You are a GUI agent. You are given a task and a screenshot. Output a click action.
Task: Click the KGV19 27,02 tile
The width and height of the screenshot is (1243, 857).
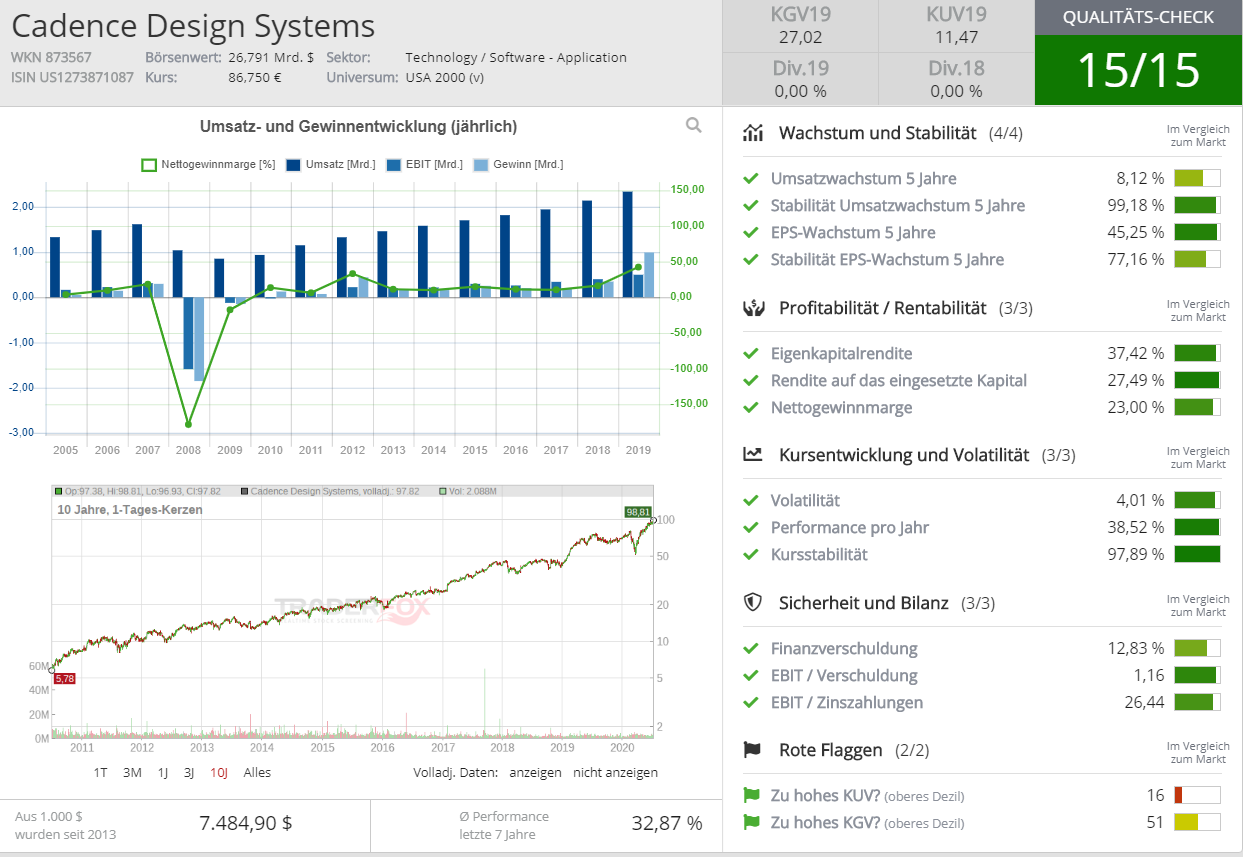[800, 26]
